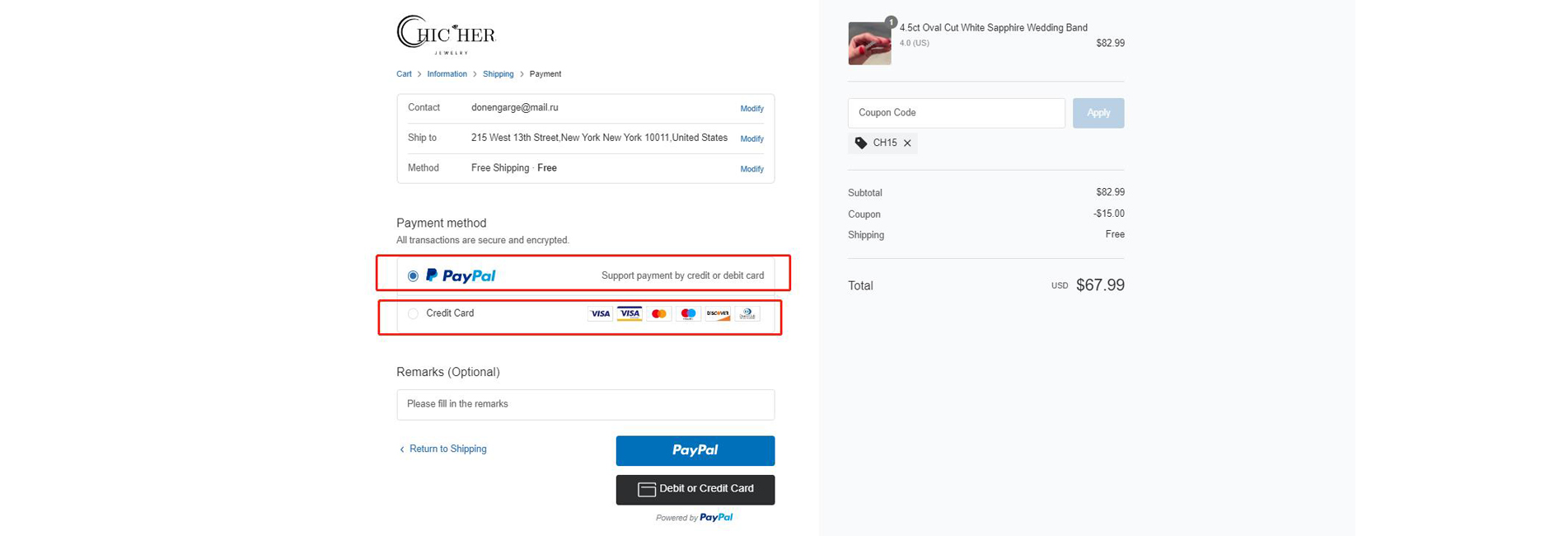Image resolution: width=1568 pixels, height=536 pixels.
Task: Focus the Coupon Code input field
Action: [x=956, y=113]
